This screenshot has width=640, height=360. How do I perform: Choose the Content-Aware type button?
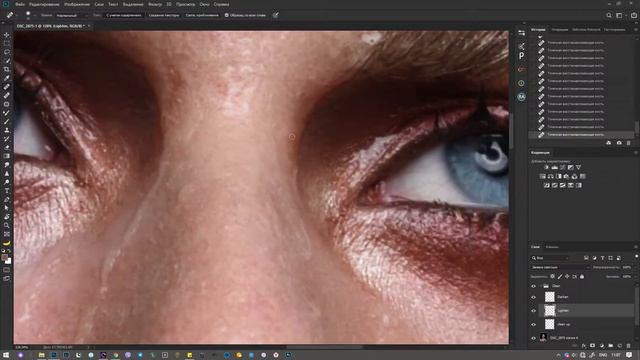pos(124,15)
